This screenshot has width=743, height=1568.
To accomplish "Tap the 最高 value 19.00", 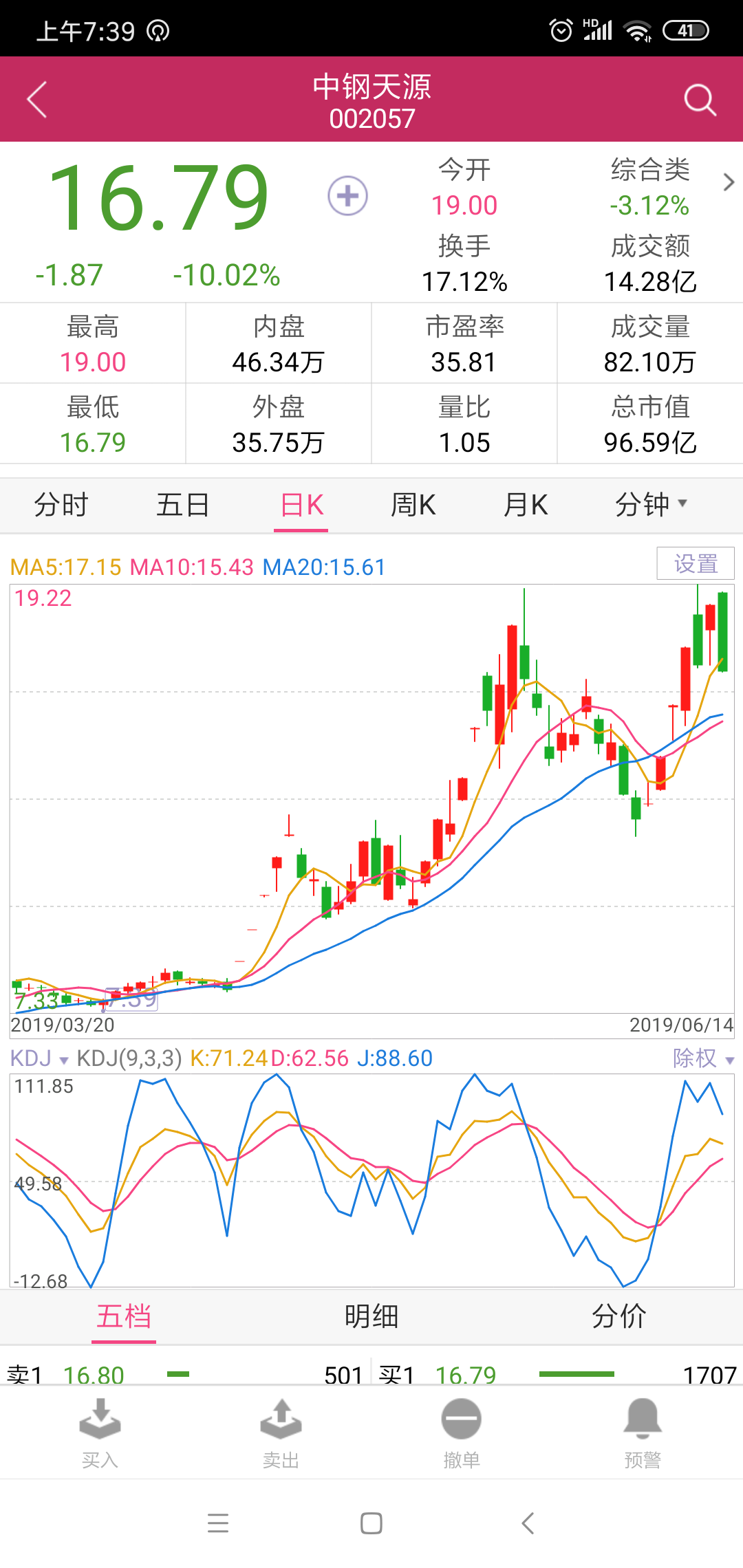I will point(93,362).
